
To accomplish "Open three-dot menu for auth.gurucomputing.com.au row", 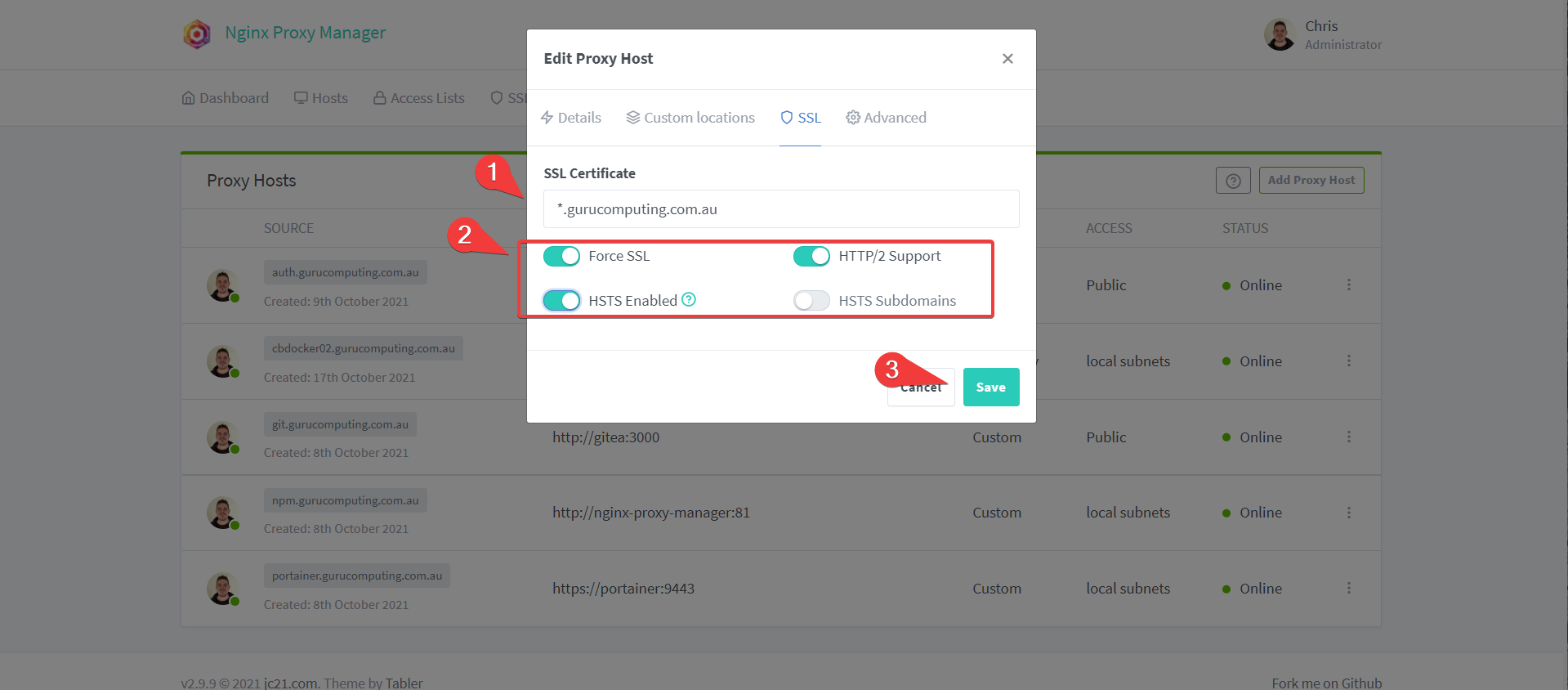I will pyautogui.click(x=1349, y=285).
